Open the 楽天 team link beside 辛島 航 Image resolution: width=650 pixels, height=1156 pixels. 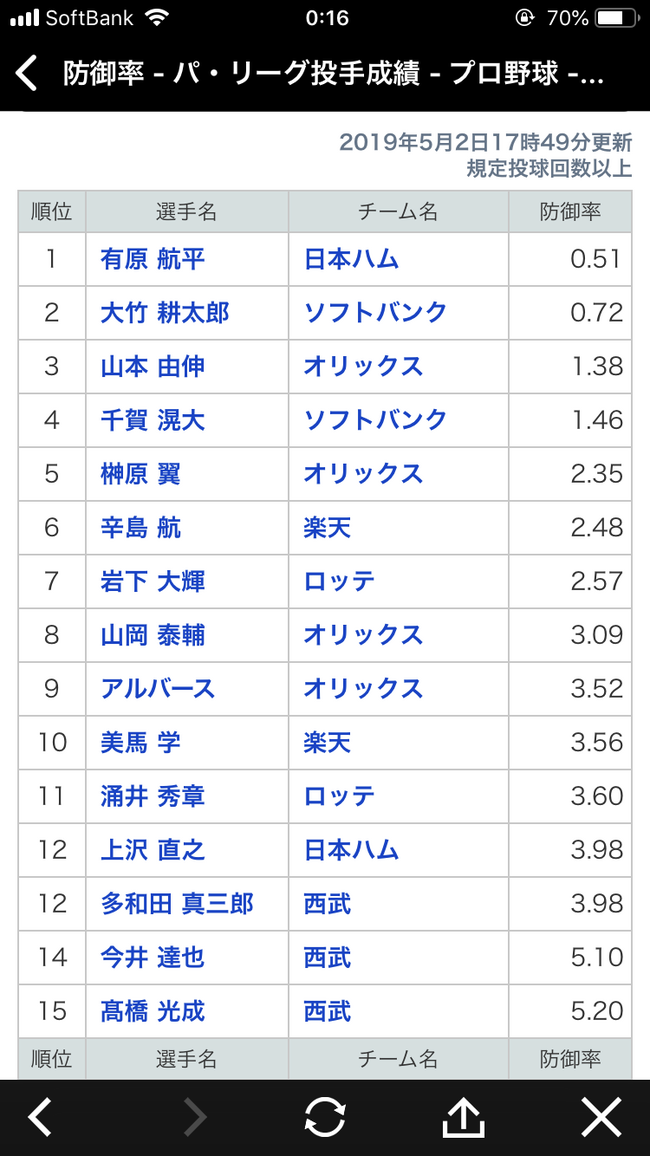[x=327, y=528]
